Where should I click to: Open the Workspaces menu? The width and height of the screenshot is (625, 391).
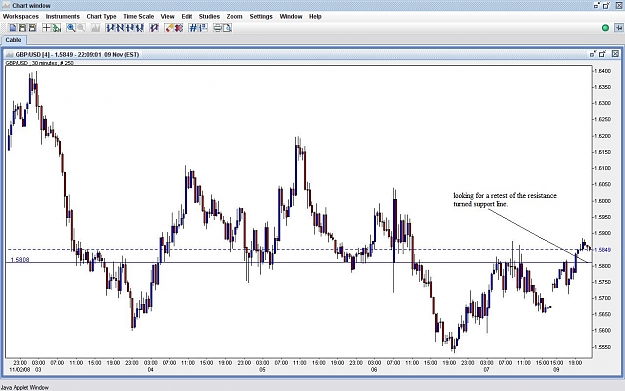click(x=21, y=16)
